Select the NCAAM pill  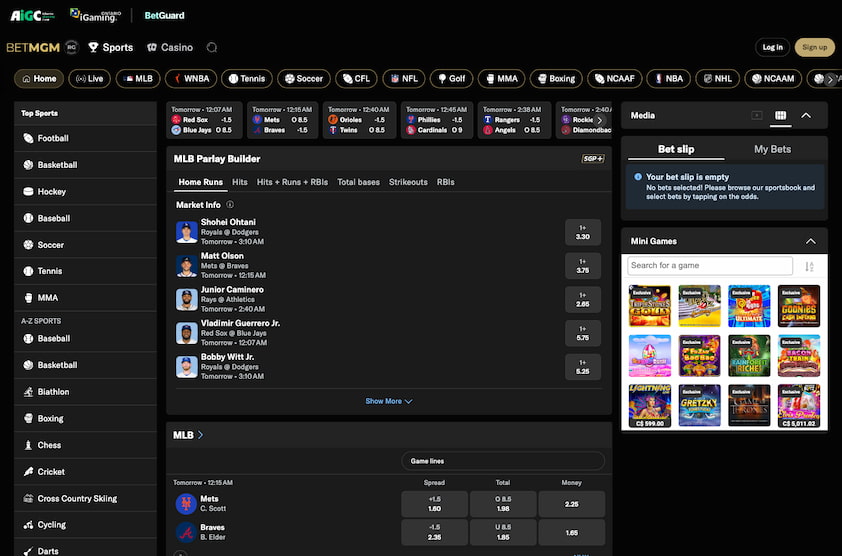[x=773, y=78]
